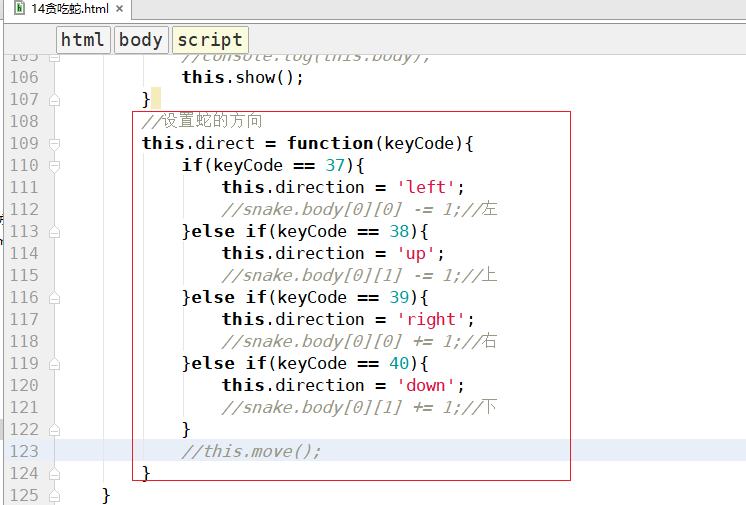Click the //this.move(); comment line
This screenshot has height=505, width=746.
point(252,451)
